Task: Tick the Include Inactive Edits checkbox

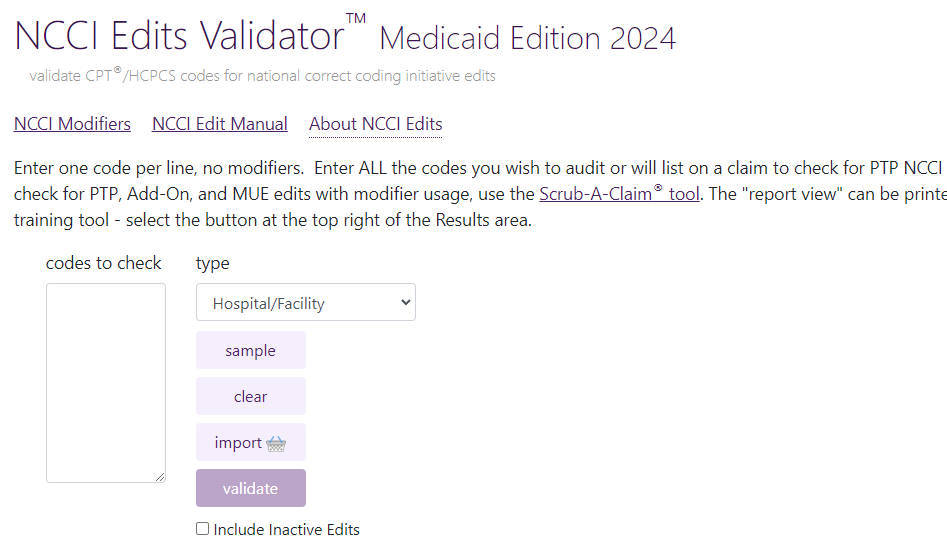Action: (203, 529)
